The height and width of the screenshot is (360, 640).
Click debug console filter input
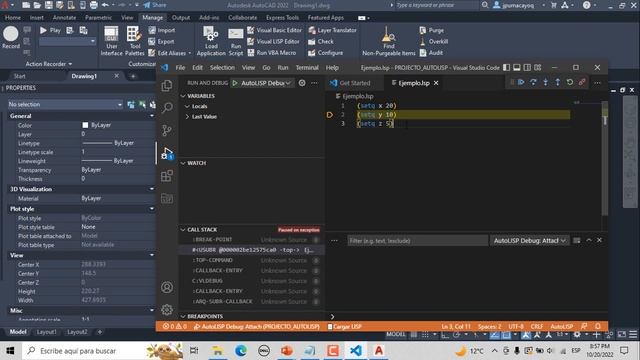pyautogui.click(x=417, y=241)
